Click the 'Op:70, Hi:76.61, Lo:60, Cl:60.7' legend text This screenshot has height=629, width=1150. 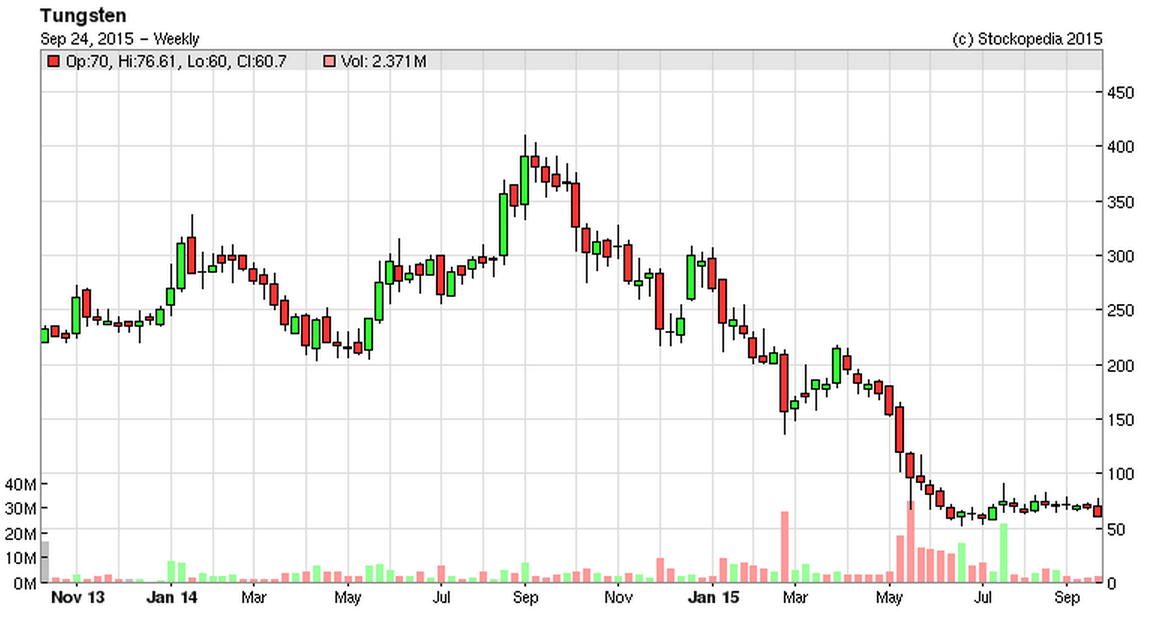pyautogui.click(x=176, y=62)
